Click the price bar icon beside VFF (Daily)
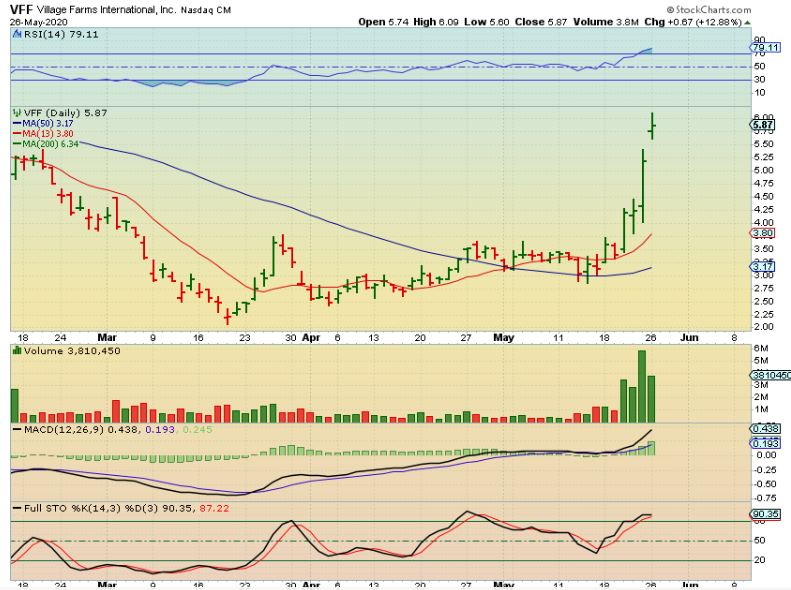 click(x=18, y=113)
